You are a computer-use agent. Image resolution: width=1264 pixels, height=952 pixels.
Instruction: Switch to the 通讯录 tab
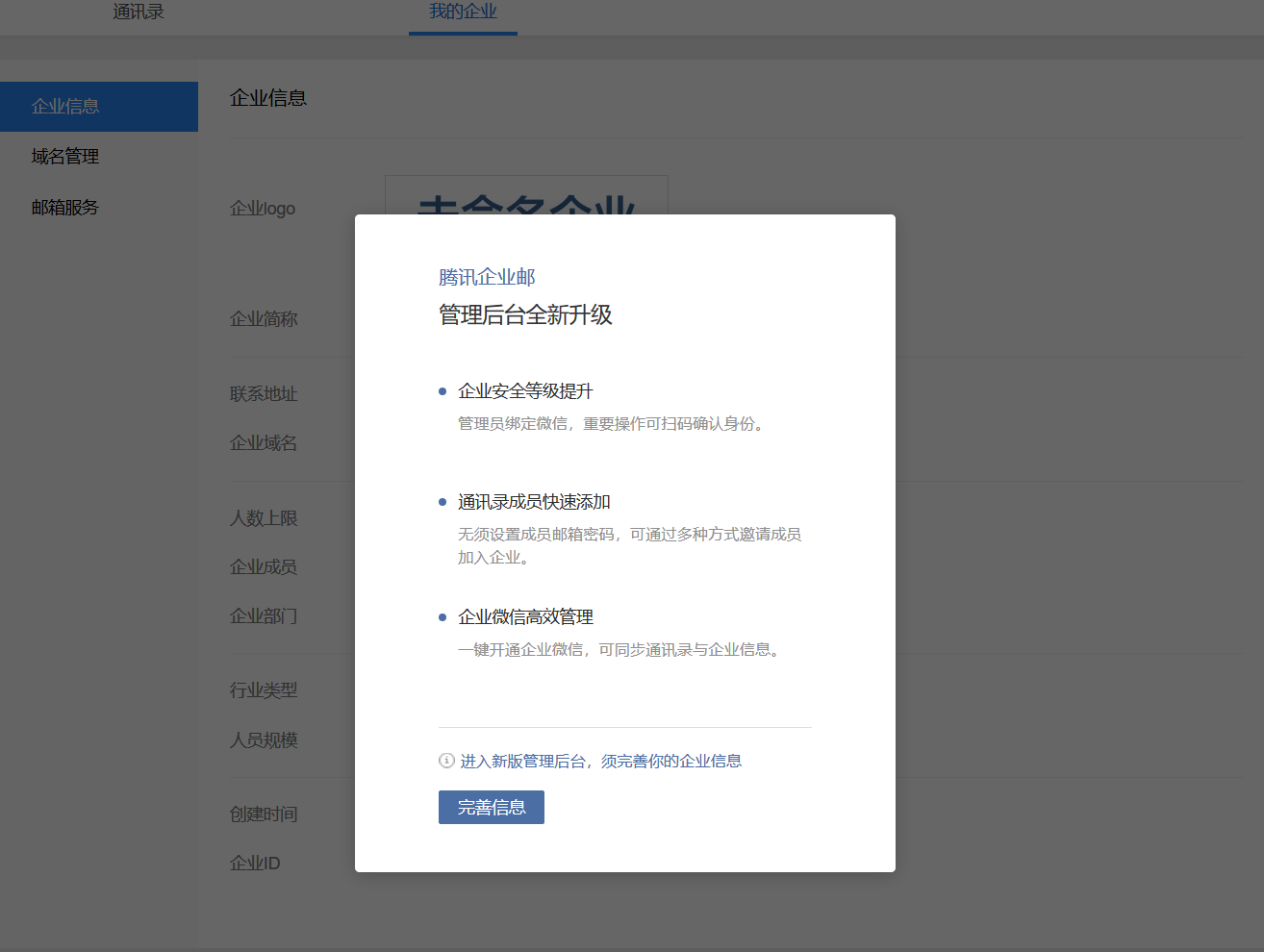[x=139, y=13]
